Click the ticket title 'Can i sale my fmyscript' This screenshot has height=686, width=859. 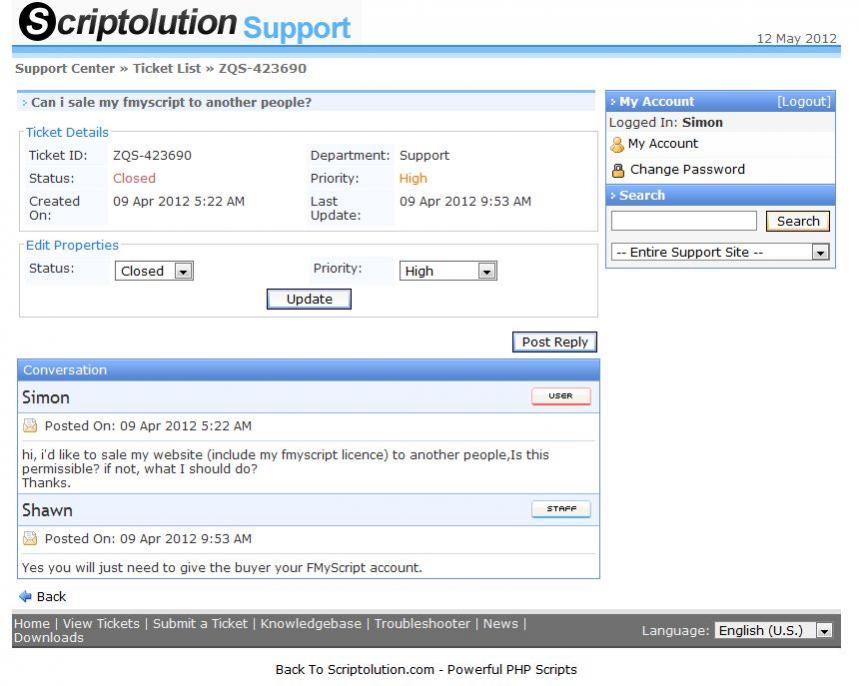171,102
